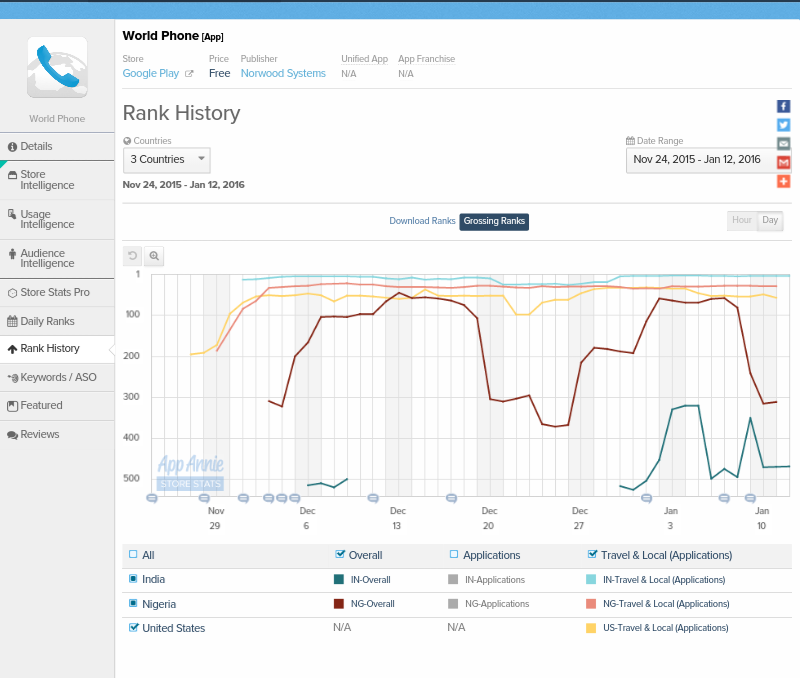Viewport: 800px width, 678px height.
Task: Uncheck the Overall category checkbox
Action: click(x=340, y=554)
